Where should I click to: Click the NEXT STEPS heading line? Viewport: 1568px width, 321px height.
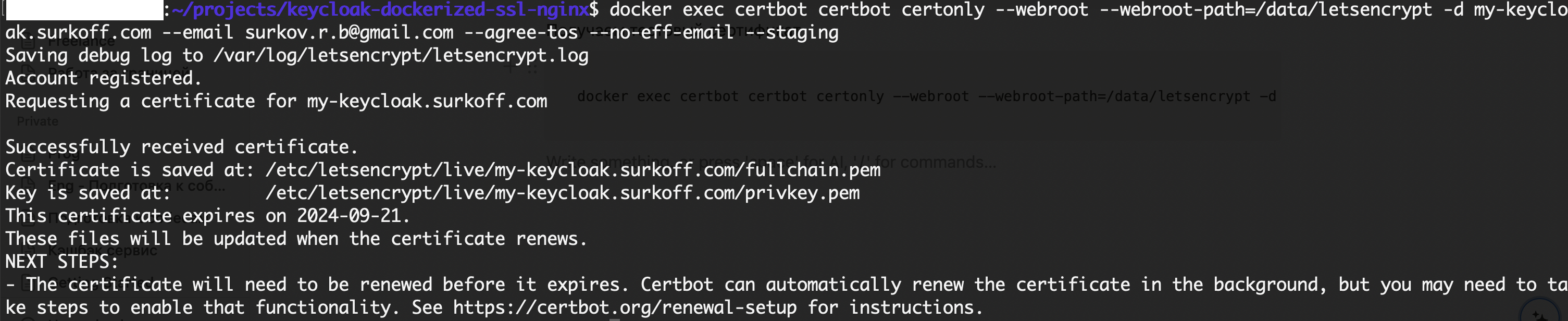[61, 262]
